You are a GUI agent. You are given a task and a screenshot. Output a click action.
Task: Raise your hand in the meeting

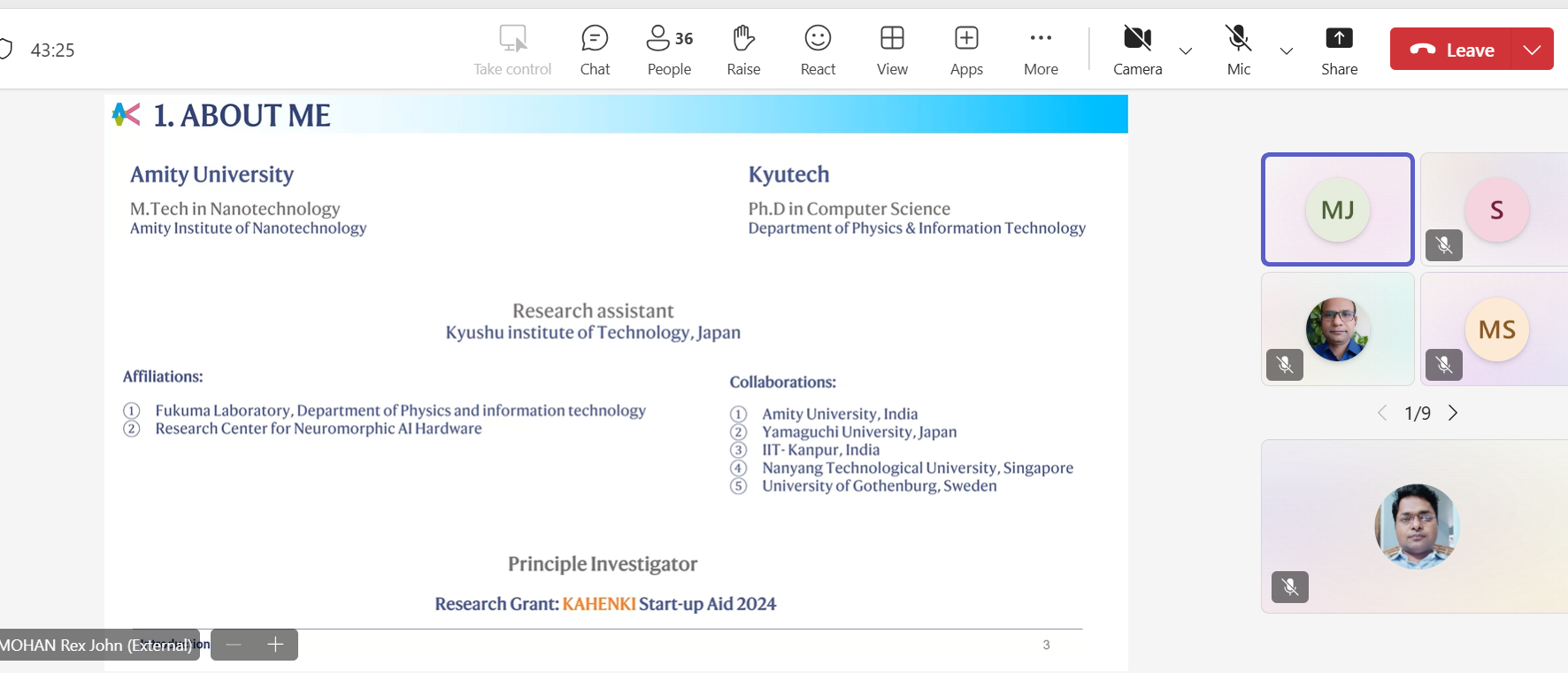743,50
